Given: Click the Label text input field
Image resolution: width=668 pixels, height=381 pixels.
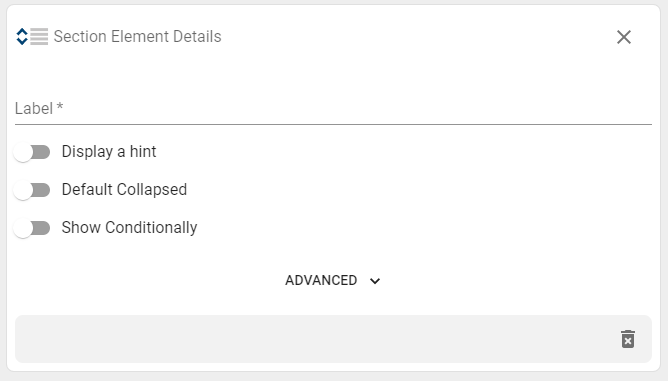Looking at the screenshot, I should tap(333, 109).
